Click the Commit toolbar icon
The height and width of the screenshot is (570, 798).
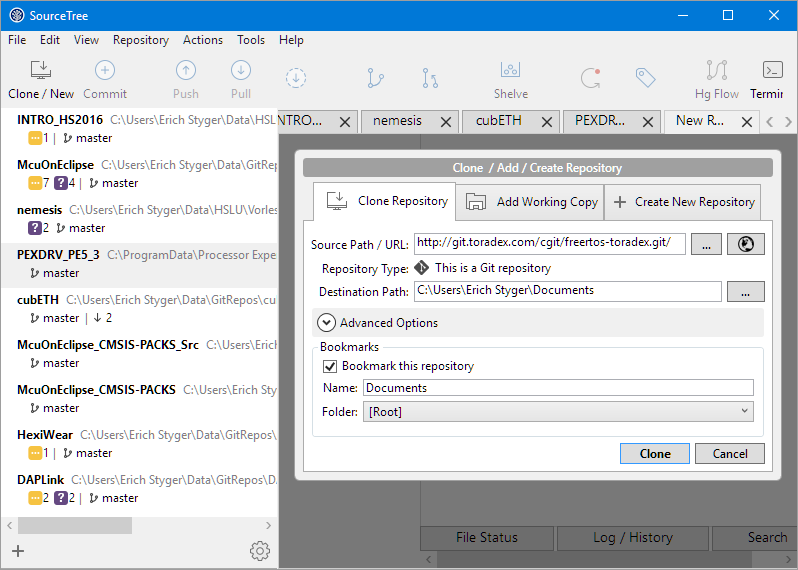[x=105, y=79]
